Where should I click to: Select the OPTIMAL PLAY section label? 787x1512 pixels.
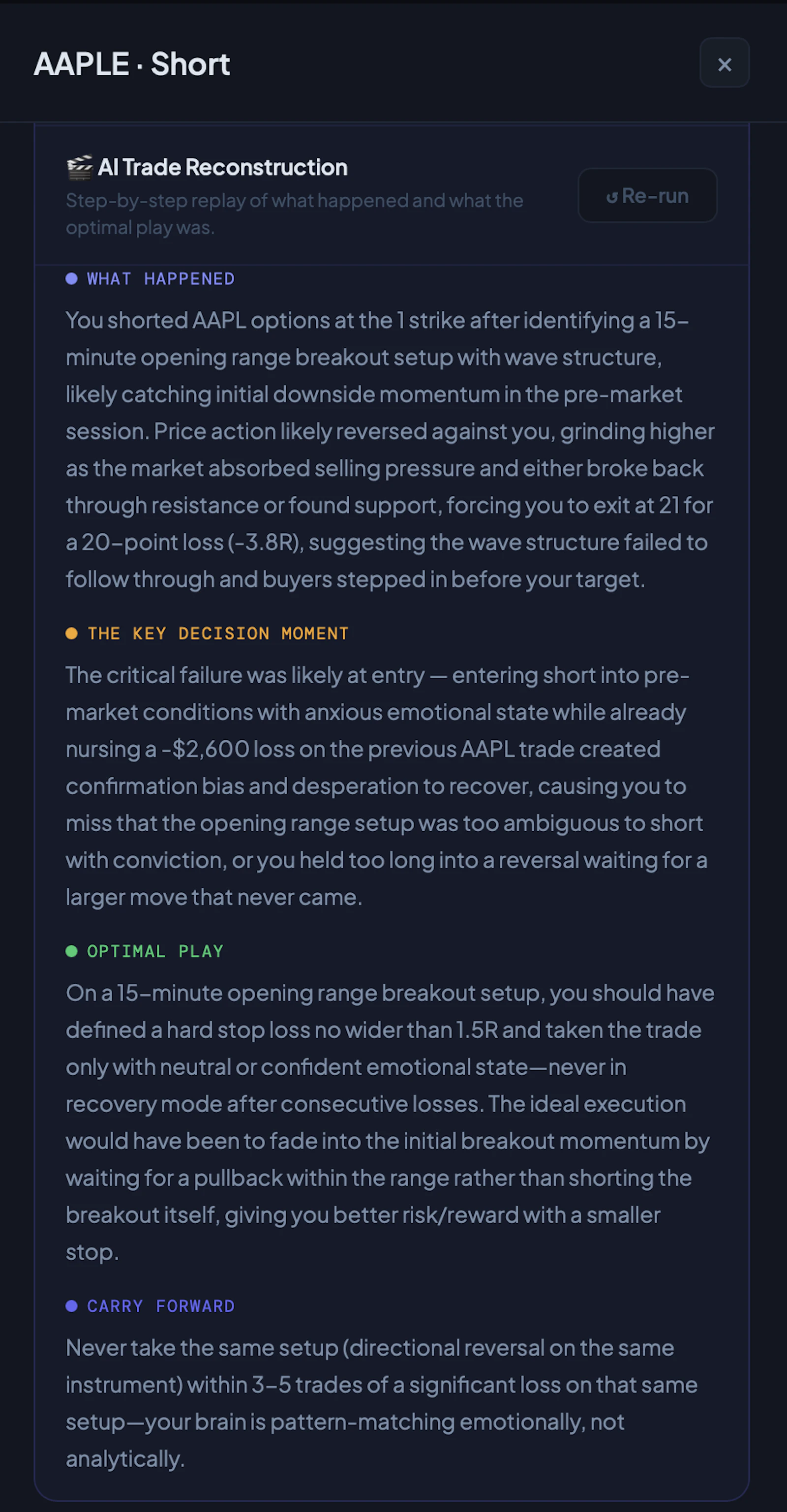(155, 951)
